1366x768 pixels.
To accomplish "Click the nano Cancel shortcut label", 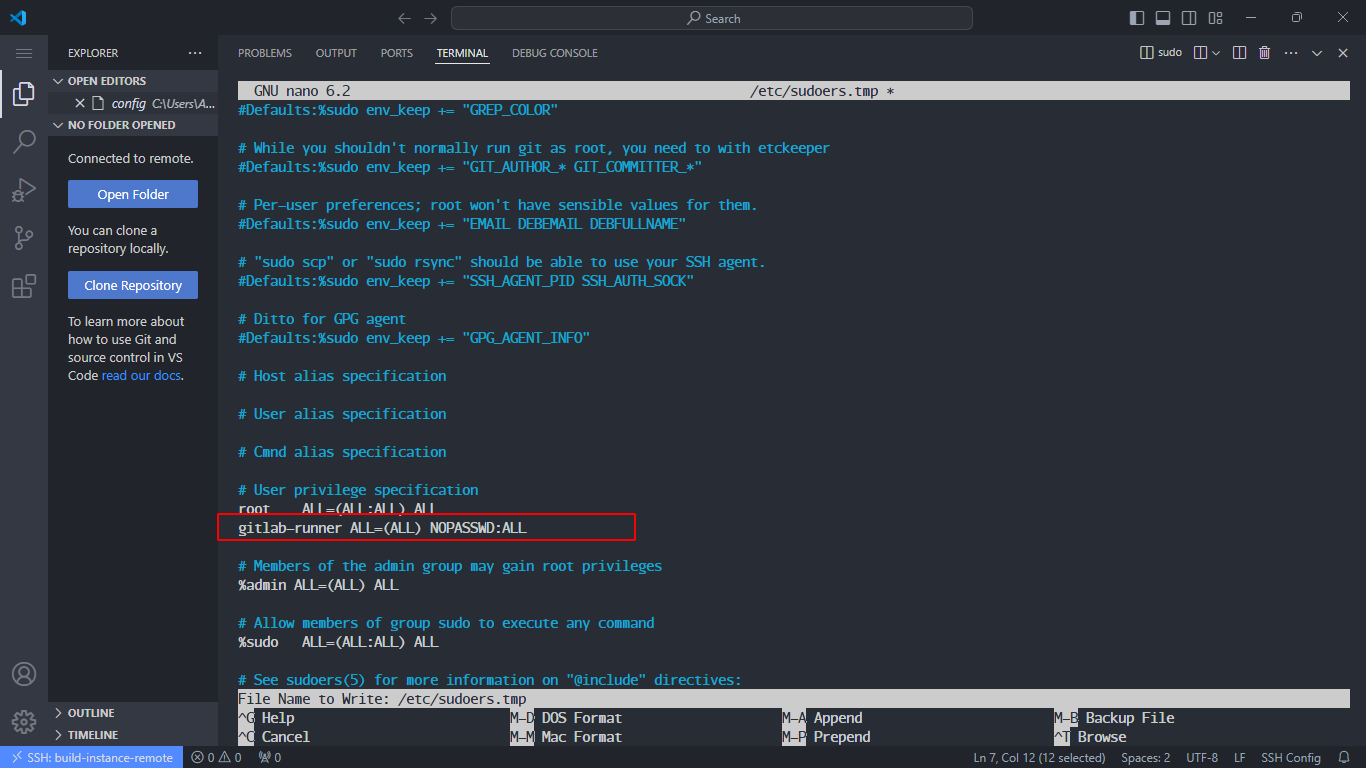I will (286, 737).
